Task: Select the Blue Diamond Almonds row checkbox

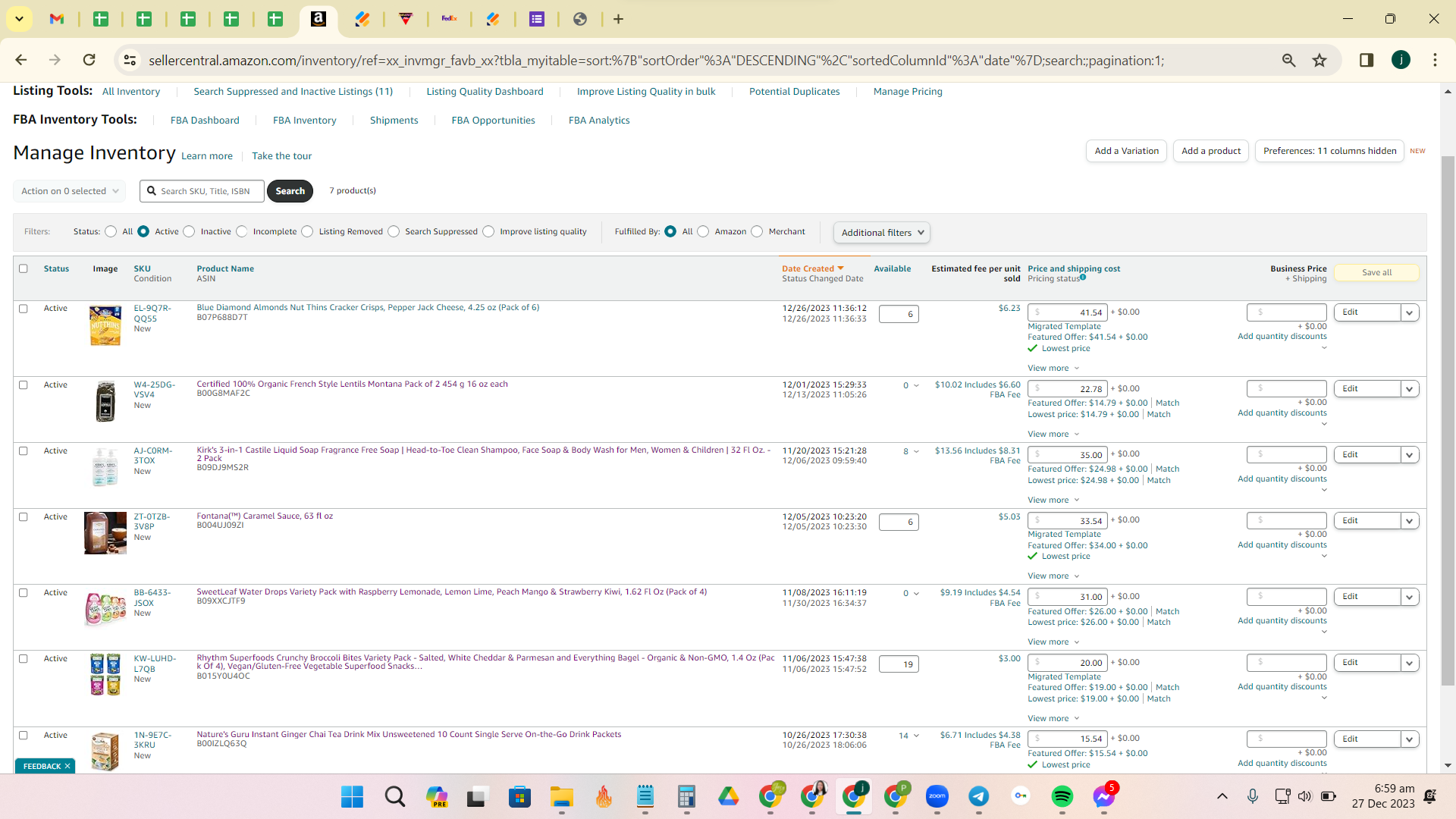Action: click(24, 309)
